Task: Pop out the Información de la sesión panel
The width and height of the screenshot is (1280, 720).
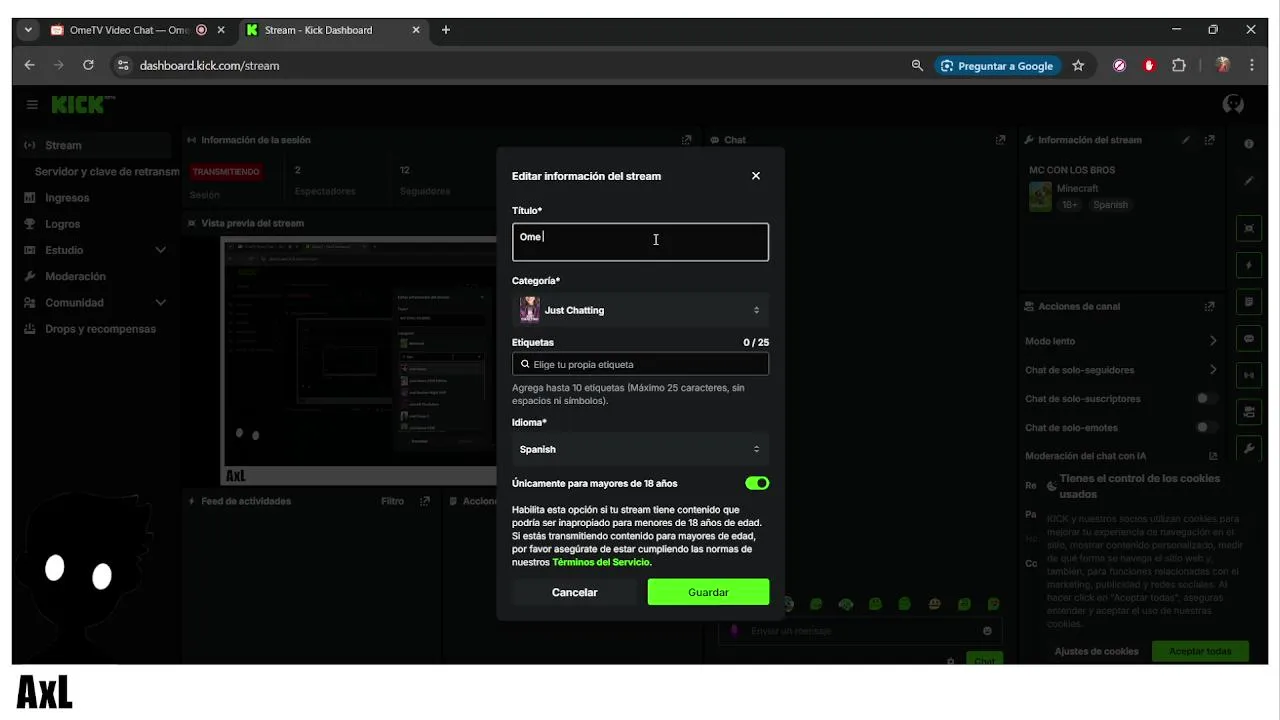Action: click(x=686, y=140)
